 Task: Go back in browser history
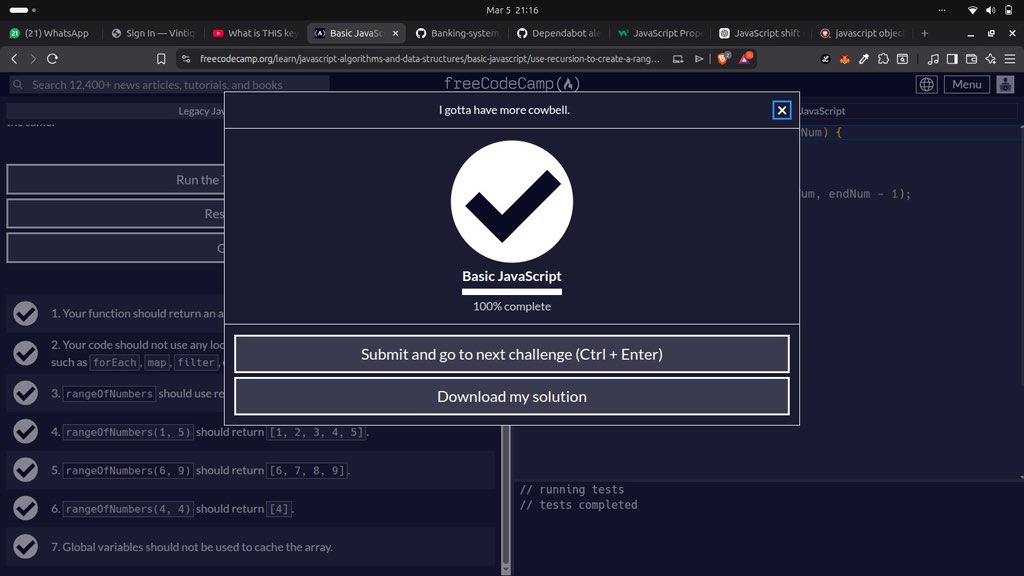(14, 59)
